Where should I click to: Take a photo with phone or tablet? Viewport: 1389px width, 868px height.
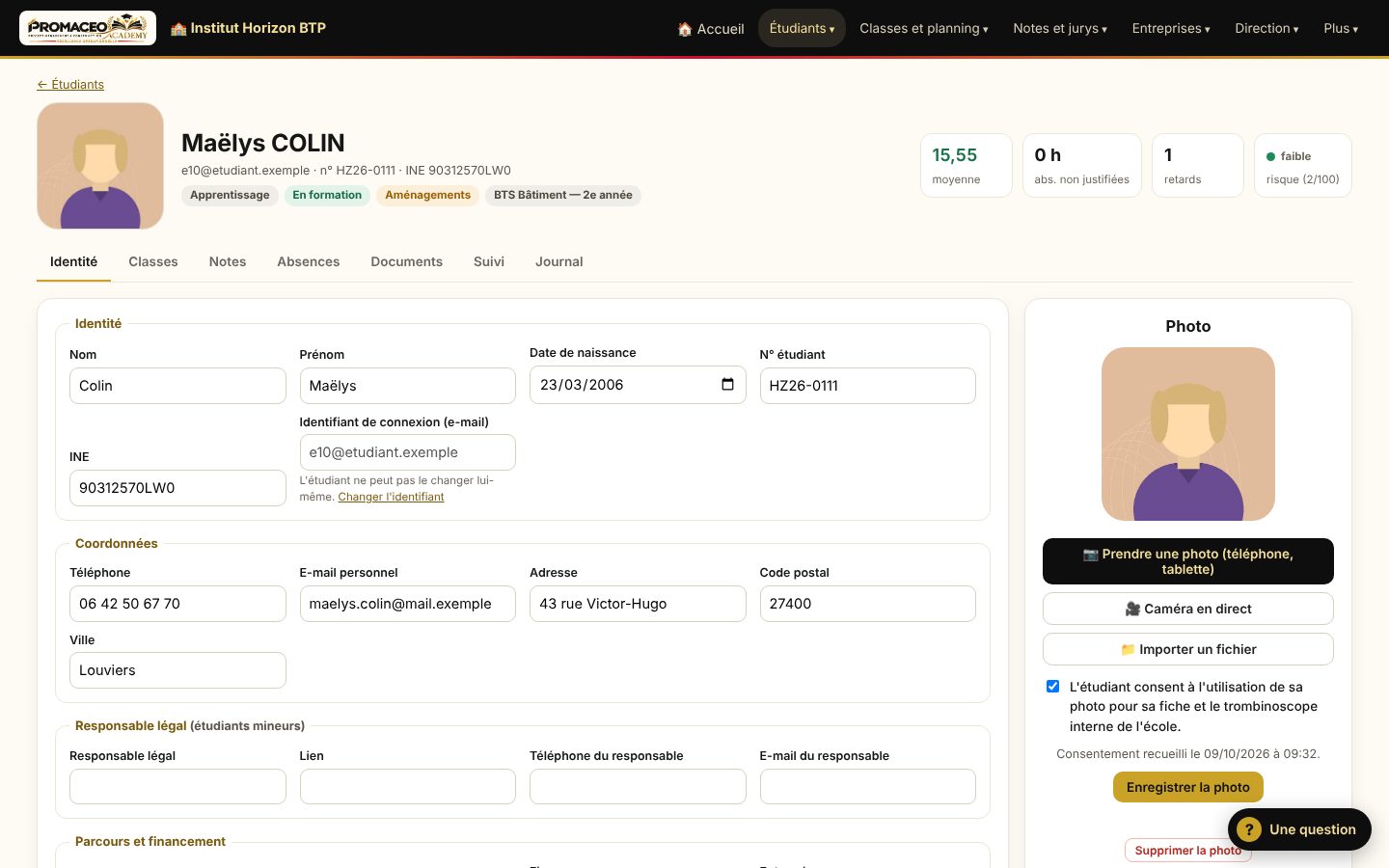[1188, 561]
